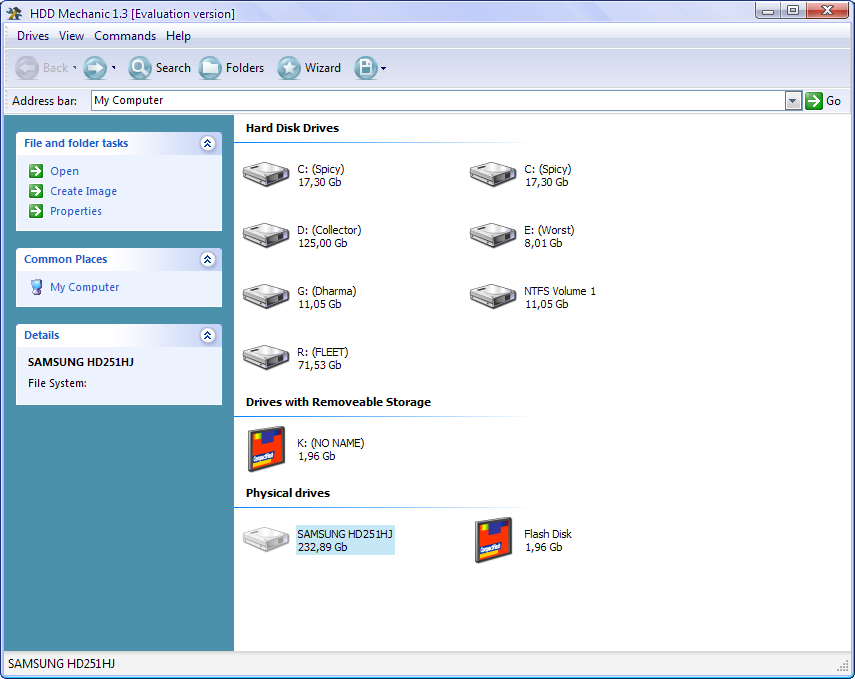Click the Go button
The image size is (855, 679).
pyautogui.click(x=823, y=100)
